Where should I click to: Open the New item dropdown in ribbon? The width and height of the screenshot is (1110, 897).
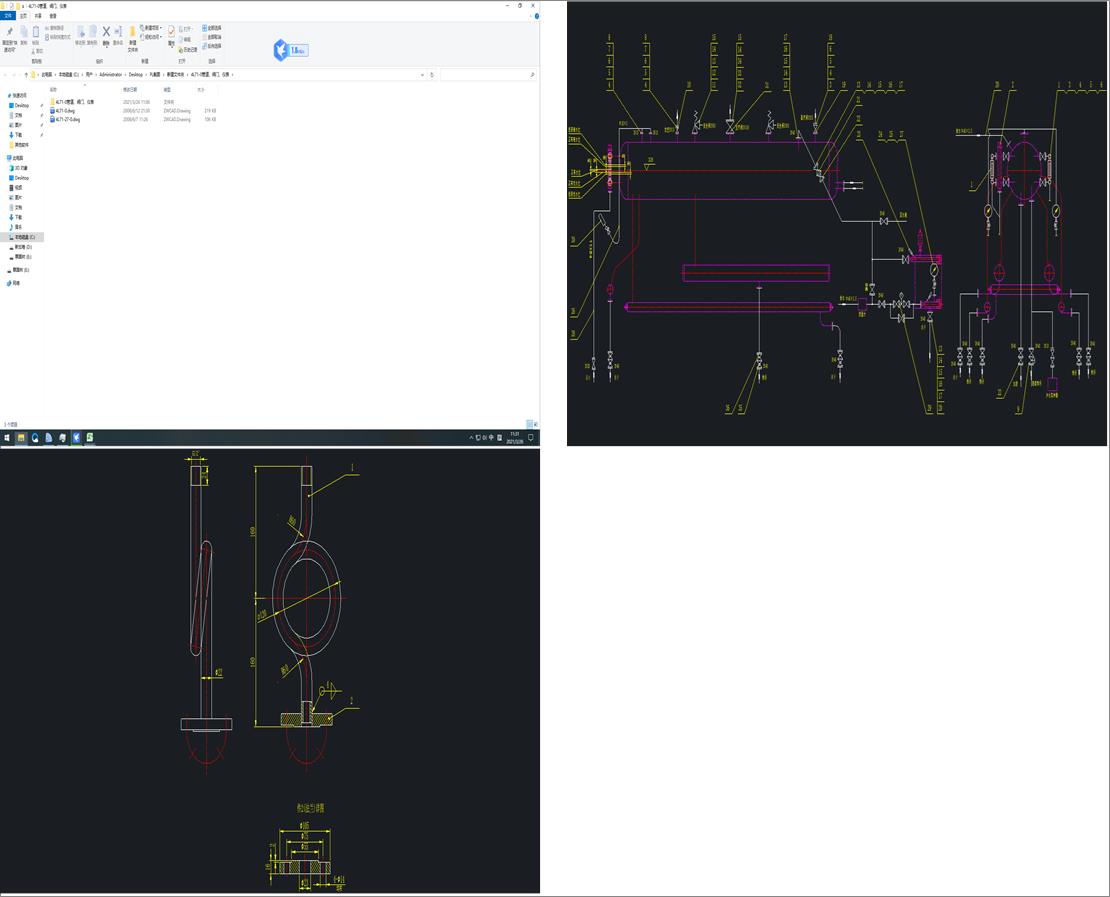coord(152,28)
